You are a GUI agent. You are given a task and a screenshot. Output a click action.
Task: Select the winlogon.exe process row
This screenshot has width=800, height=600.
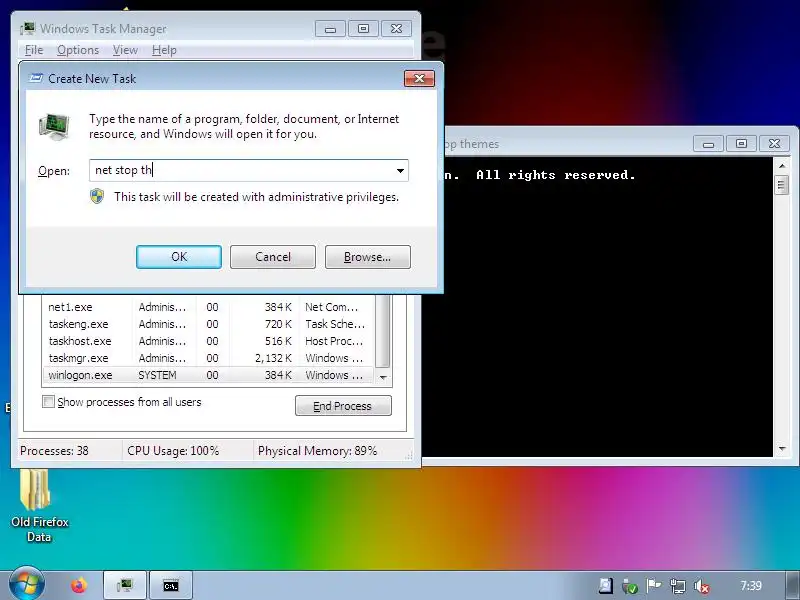[209, 375]
